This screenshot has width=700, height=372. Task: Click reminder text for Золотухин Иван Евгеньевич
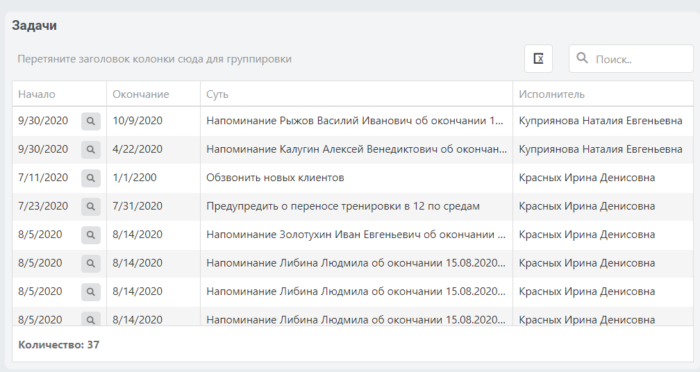click(x=355, y=234)
